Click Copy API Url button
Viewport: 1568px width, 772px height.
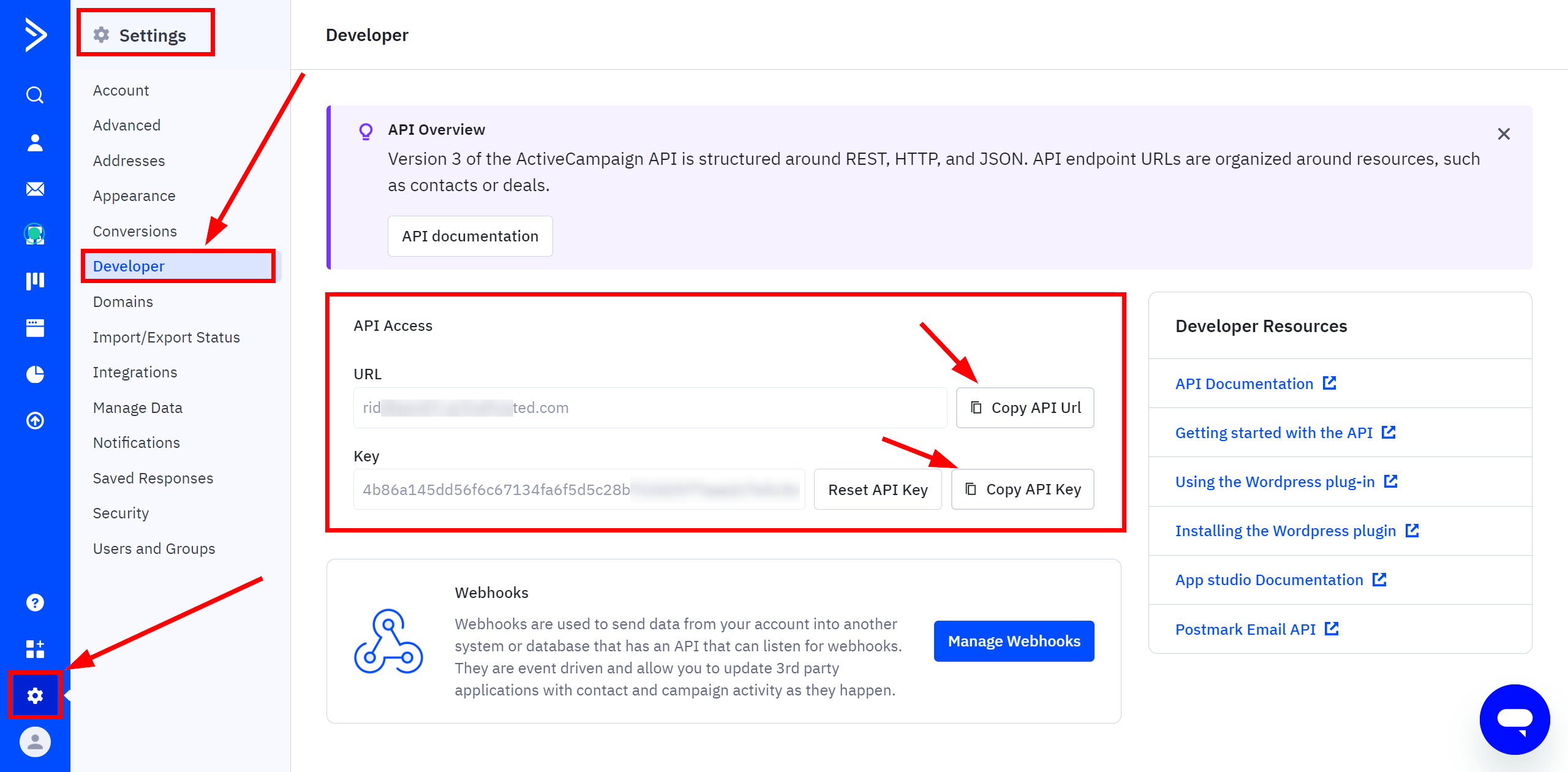coord(1025,407)
